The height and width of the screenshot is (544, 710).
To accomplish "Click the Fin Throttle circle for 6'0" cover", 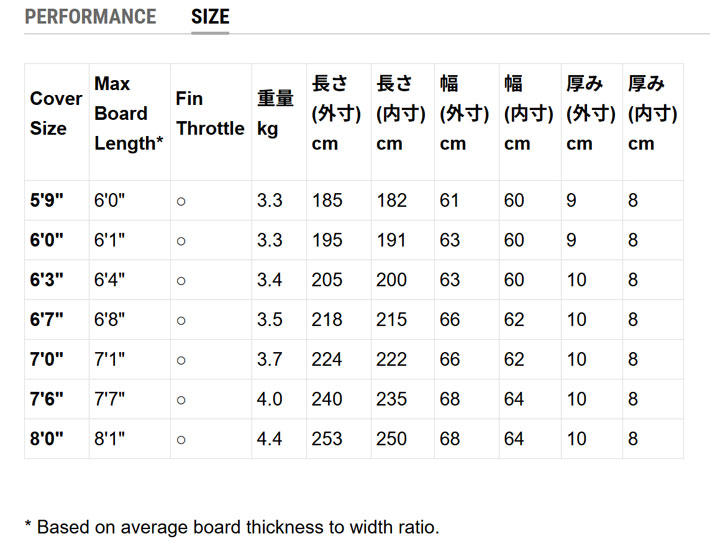I will click(181, 241).
